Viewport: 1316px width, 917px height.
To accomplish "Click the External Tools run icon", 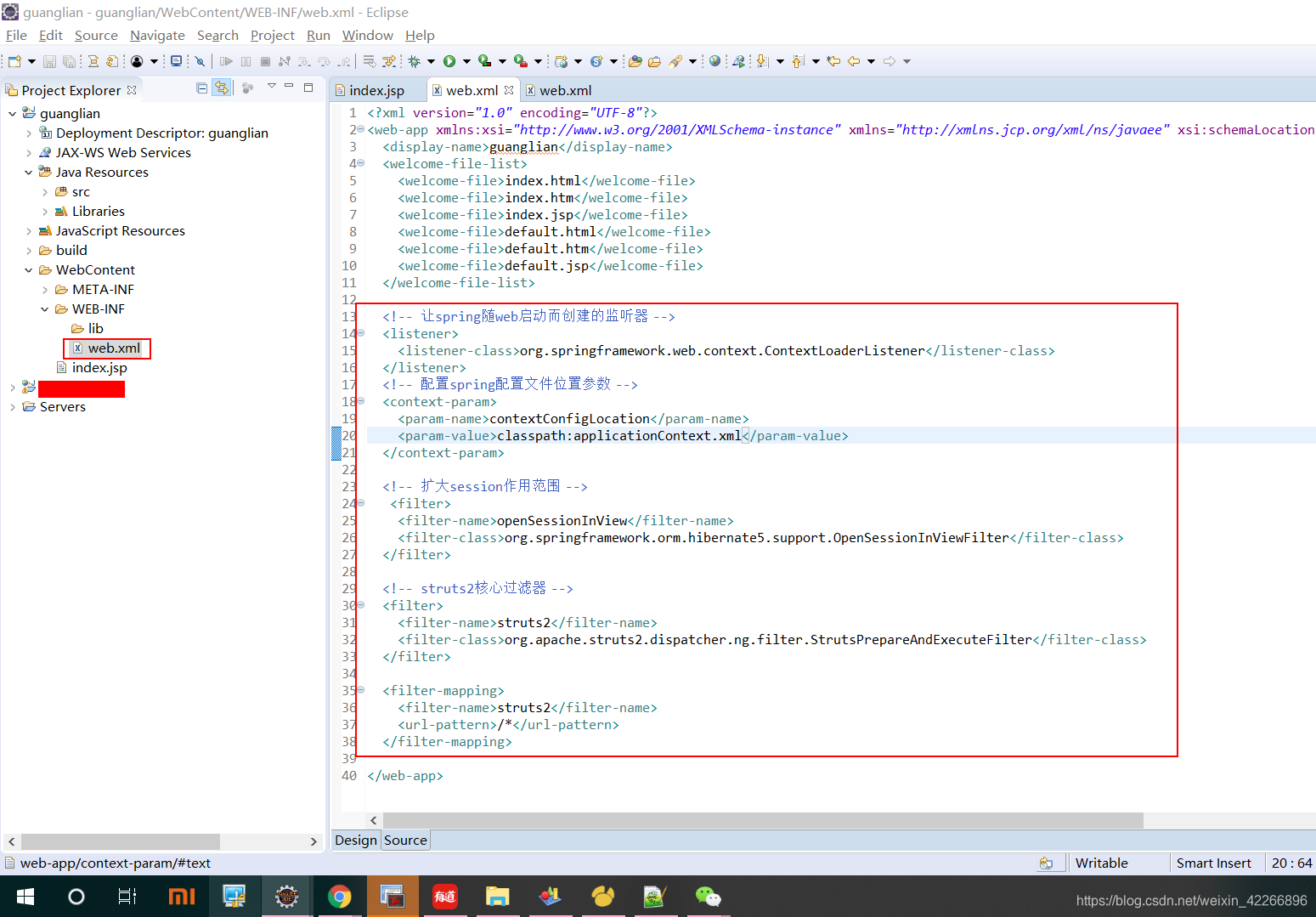I will click(521, 61).
